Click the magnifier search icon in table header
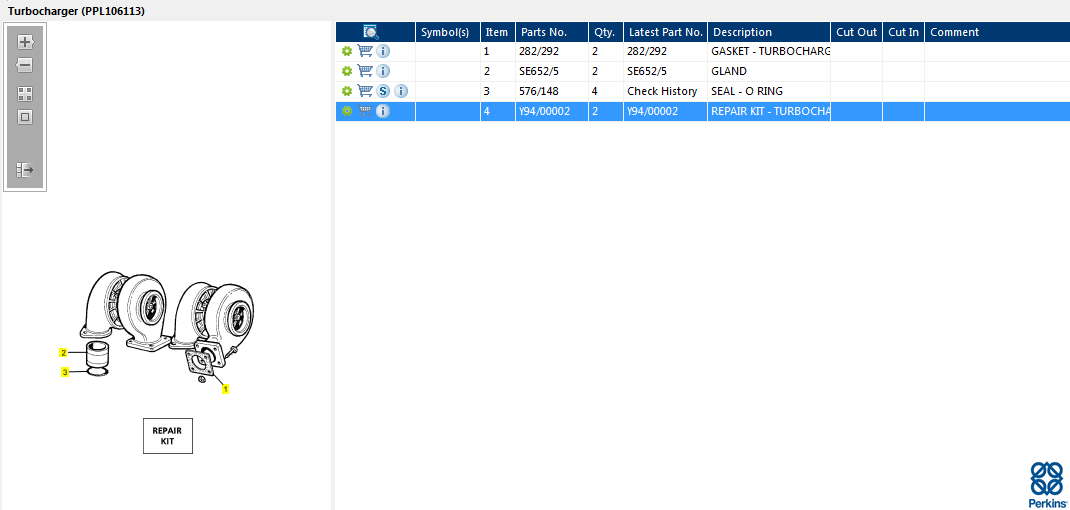This screenshot has height=510, width=1070. [371, 32]
